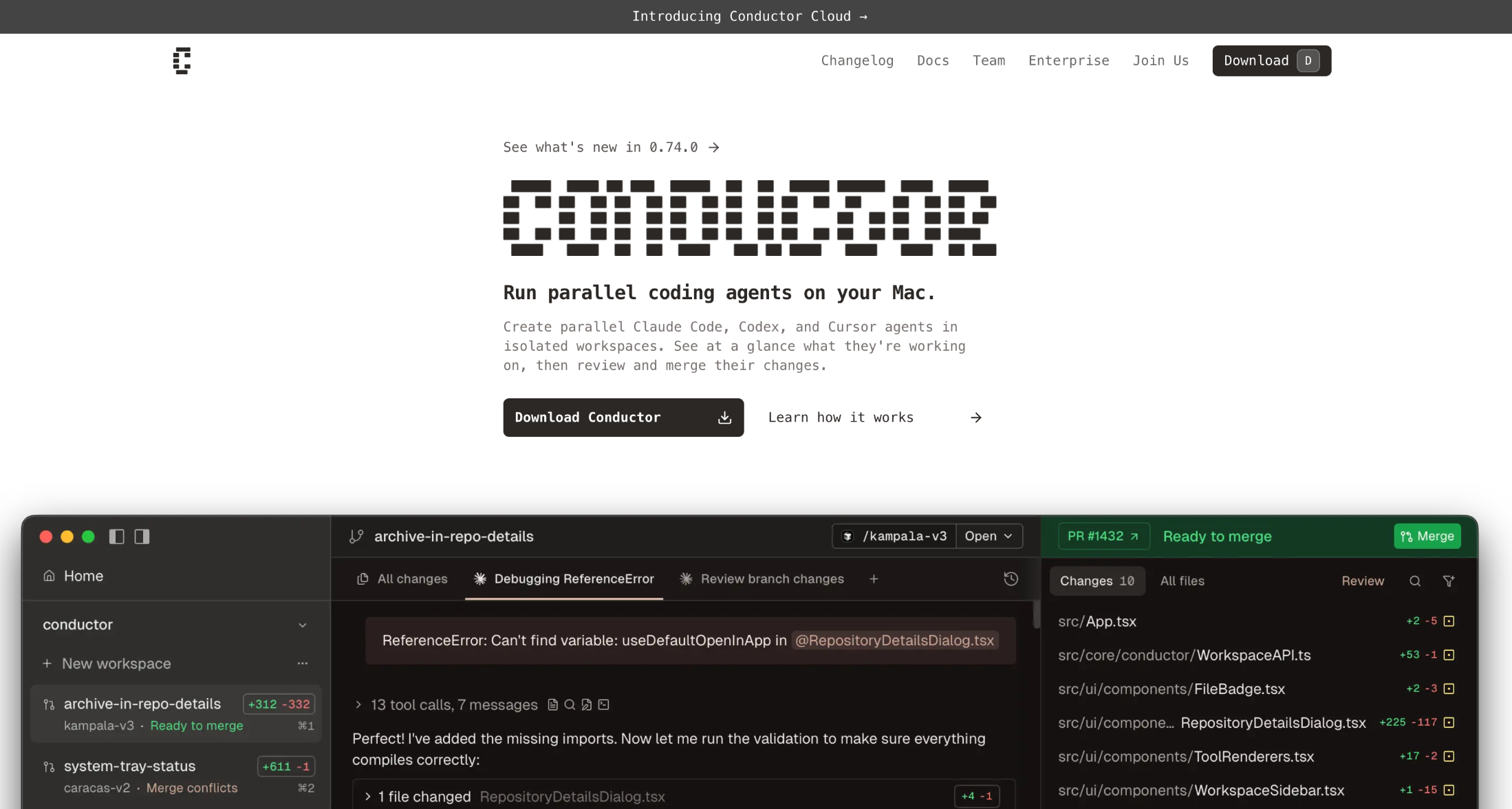Click the +611 -1 diff badge
The image size is (1512, 809).
click(285, 766)
